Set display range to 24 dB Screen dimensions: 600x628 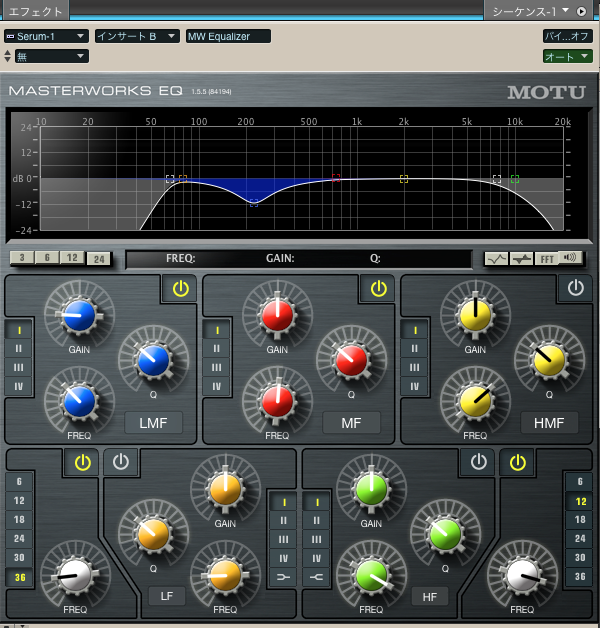click(99, 259)
